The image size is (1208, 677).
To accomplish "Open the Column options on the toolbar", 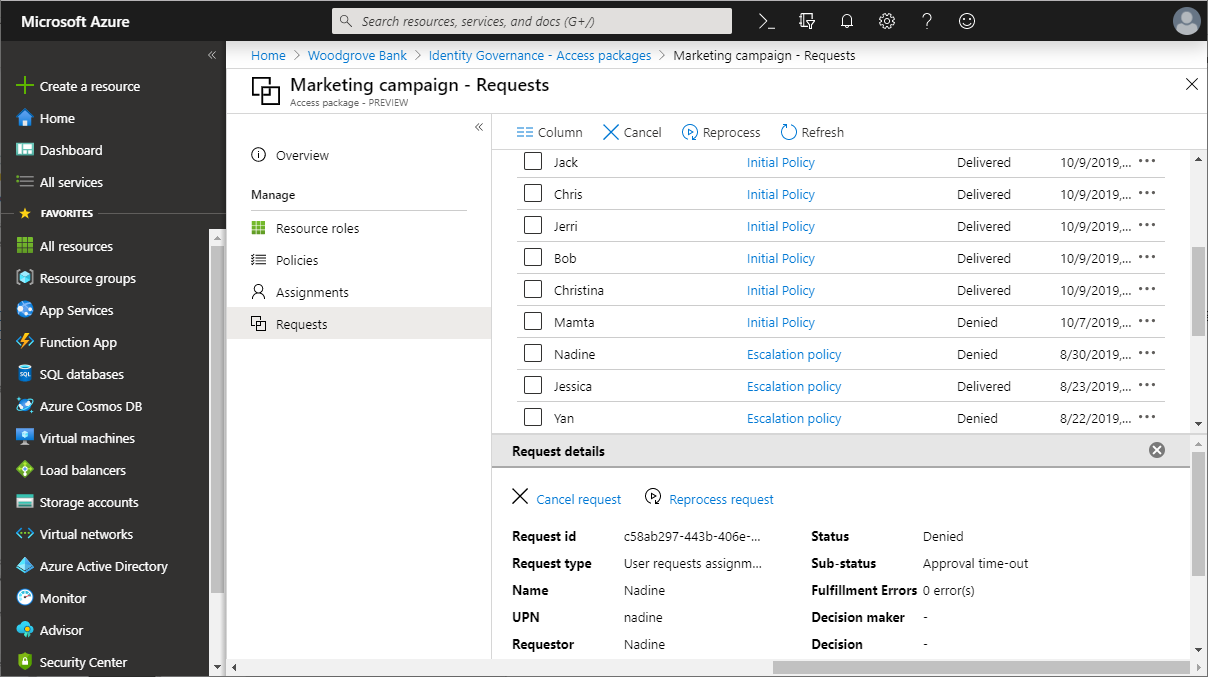I will coord(549,131).
